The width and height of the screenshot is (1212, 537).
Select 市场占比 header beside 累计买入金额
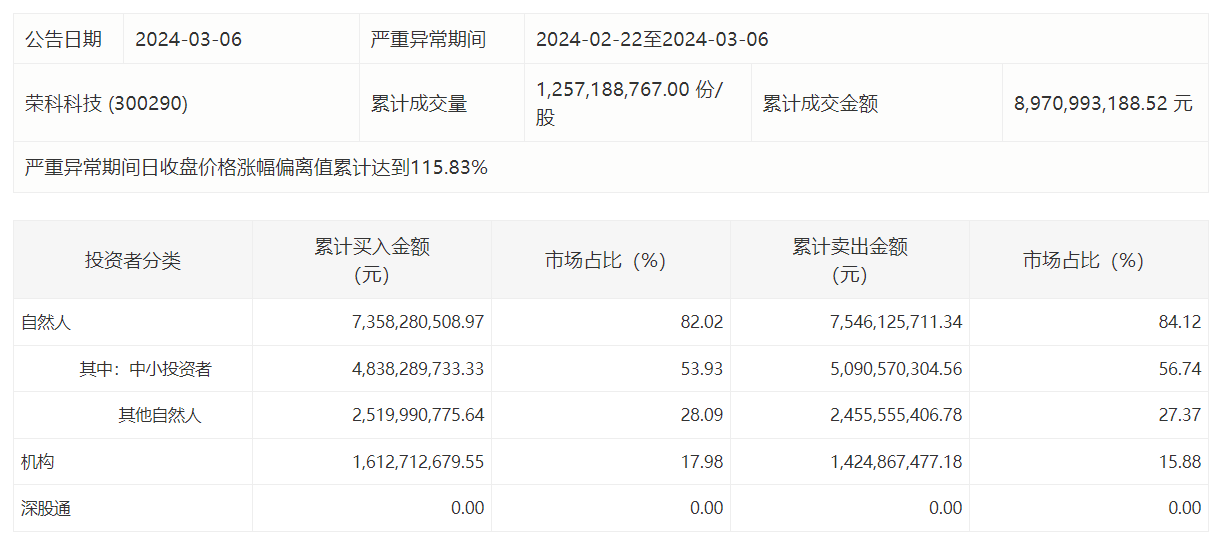pos(605,261)
